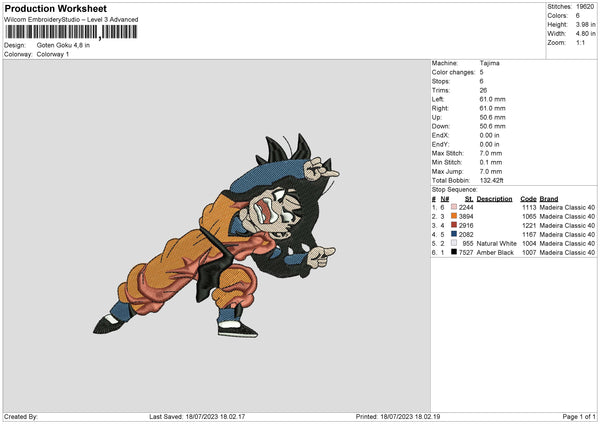Click the 'Left:' value 61.0 mm
Image resolution: width=600 pixels, height=424 pixels.
[x=492, y=99]
